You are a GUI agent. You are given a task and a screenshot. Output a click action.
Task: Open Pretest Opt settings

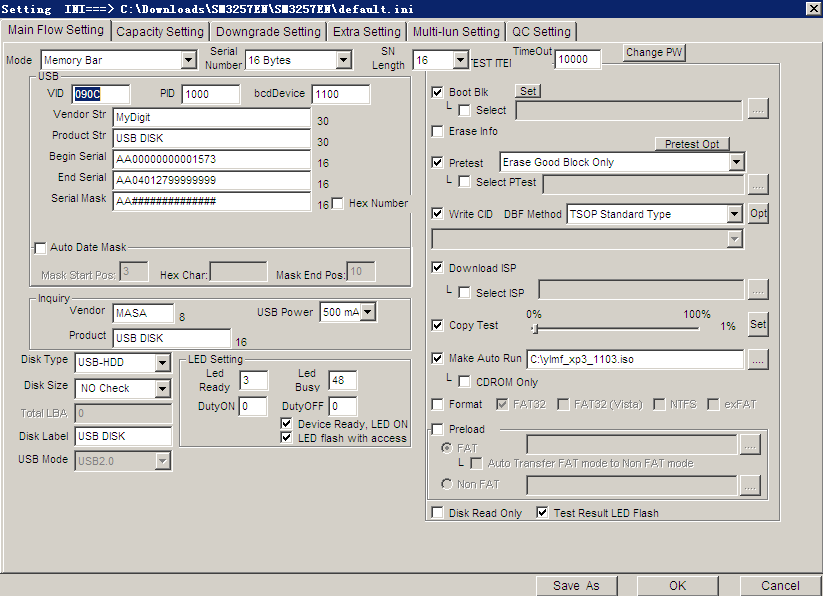click(x=692, y=144)
